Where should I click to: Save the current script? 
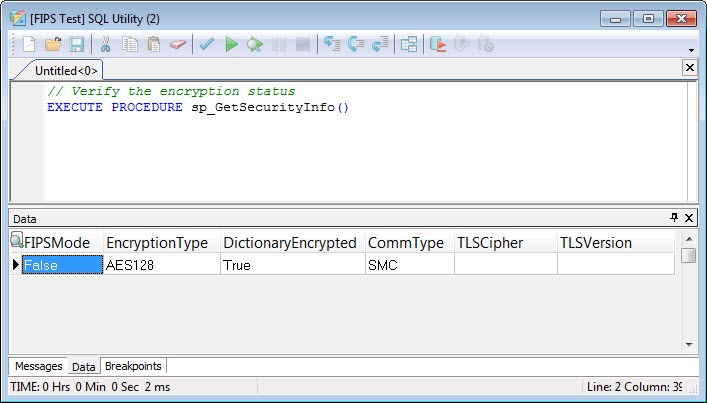click(x=77, y=44)
